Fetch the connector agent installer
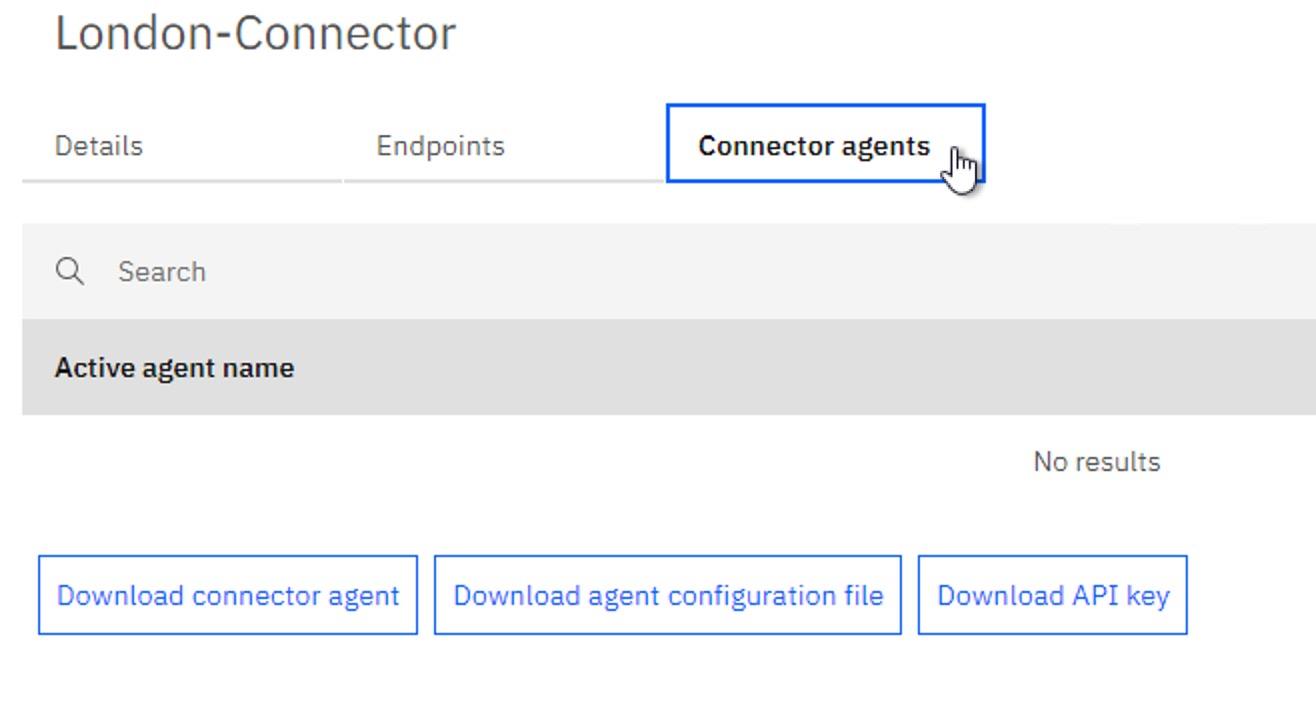Screen dimensions: 1316x708 pyautogui.click(x=228, y=594)
